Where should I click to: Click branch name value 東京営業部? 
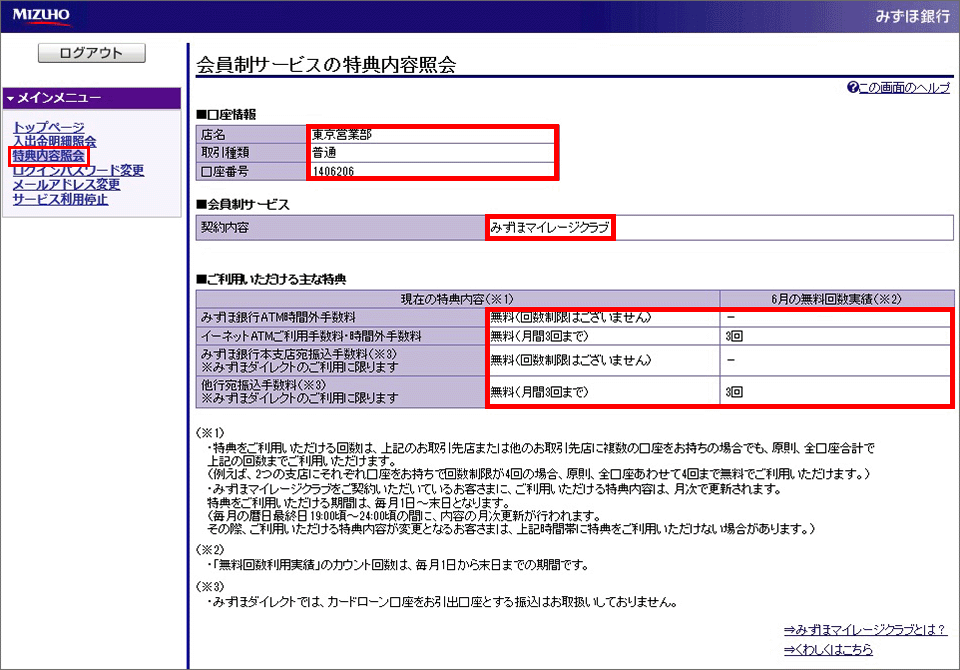click(342, 135)
